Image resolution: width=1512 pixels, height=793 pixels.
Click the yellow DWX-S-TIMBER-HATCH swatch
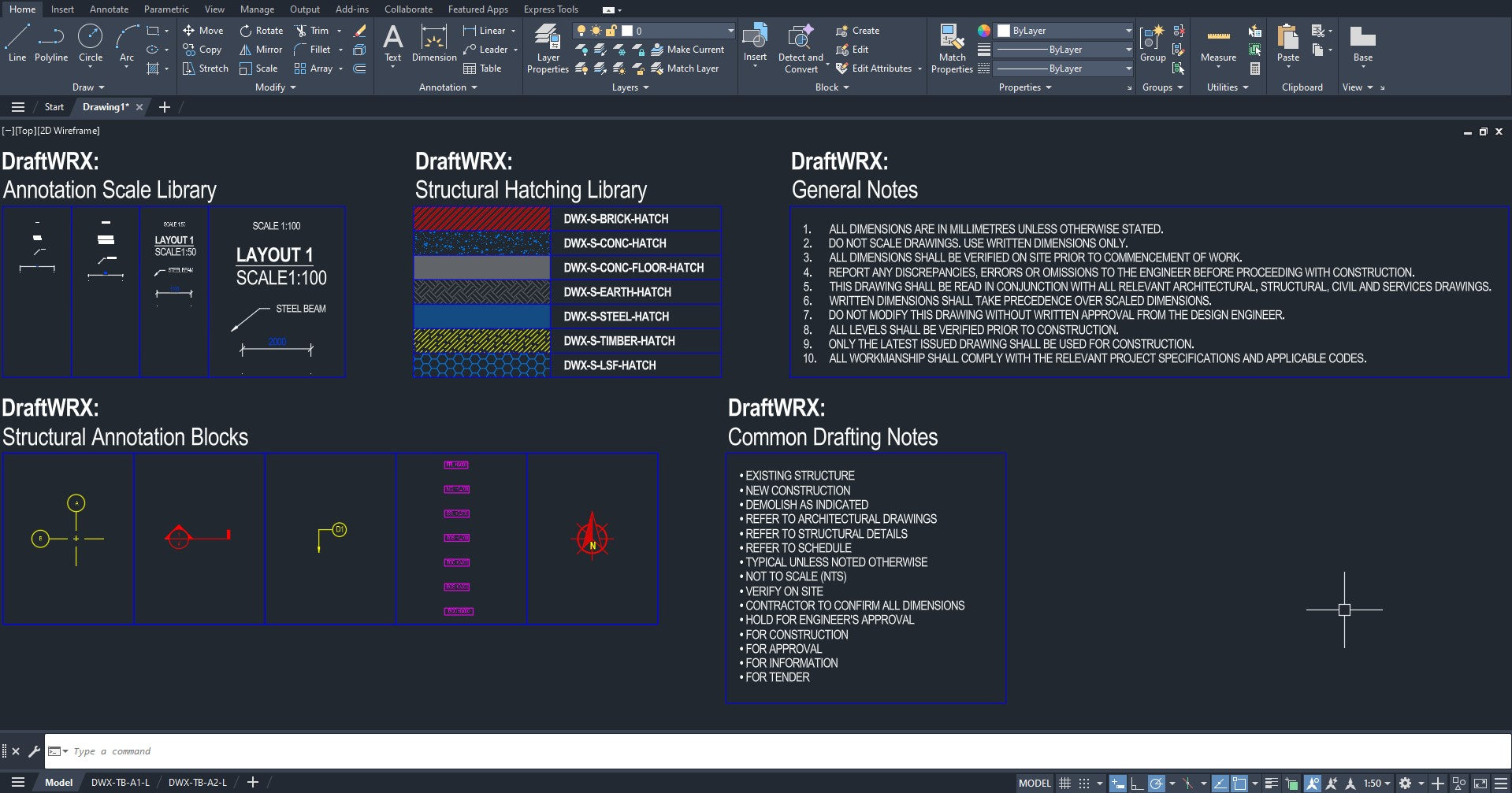pos(481,340)
